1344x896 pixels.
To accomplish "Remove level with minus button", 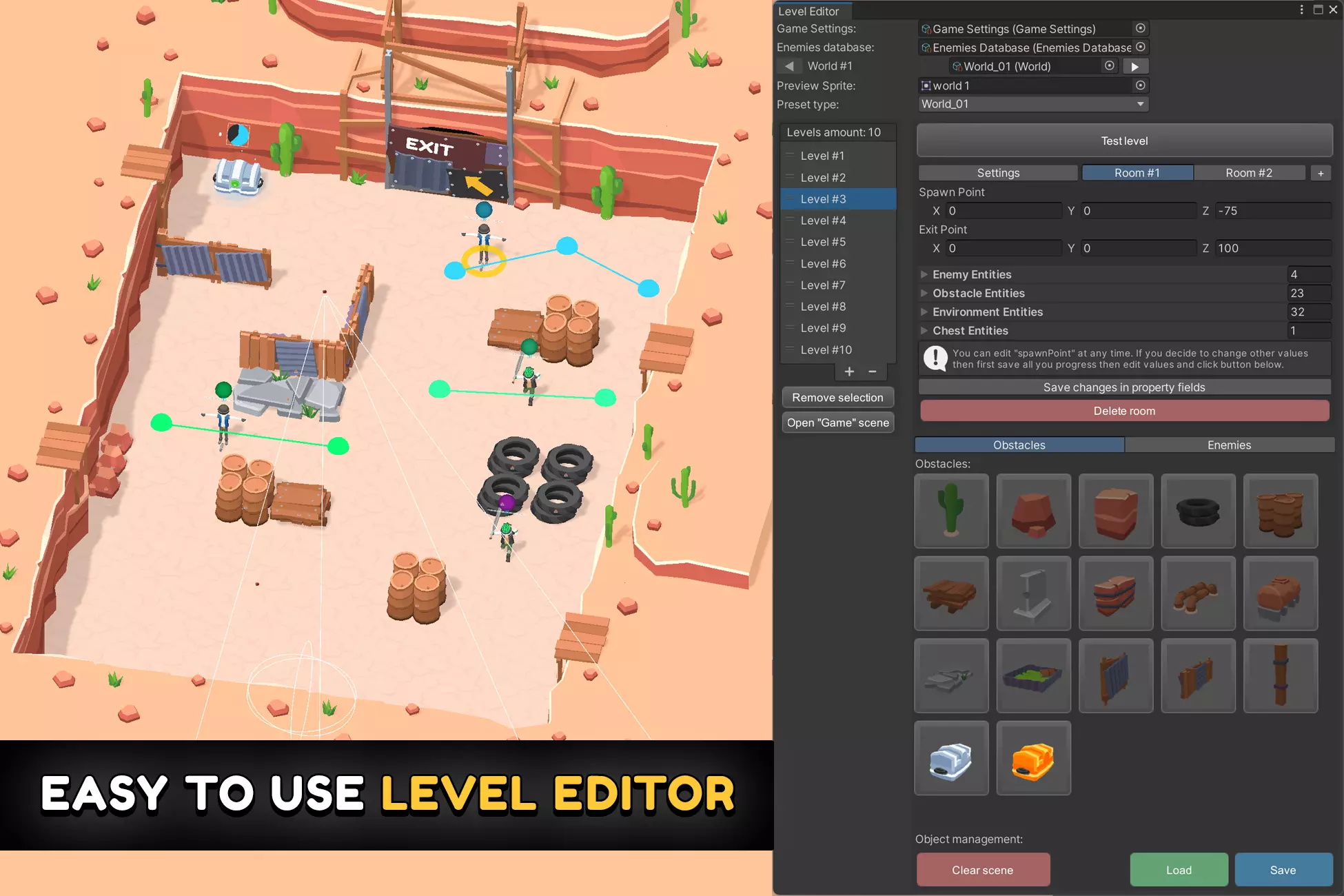I will [x=873, y=371].
